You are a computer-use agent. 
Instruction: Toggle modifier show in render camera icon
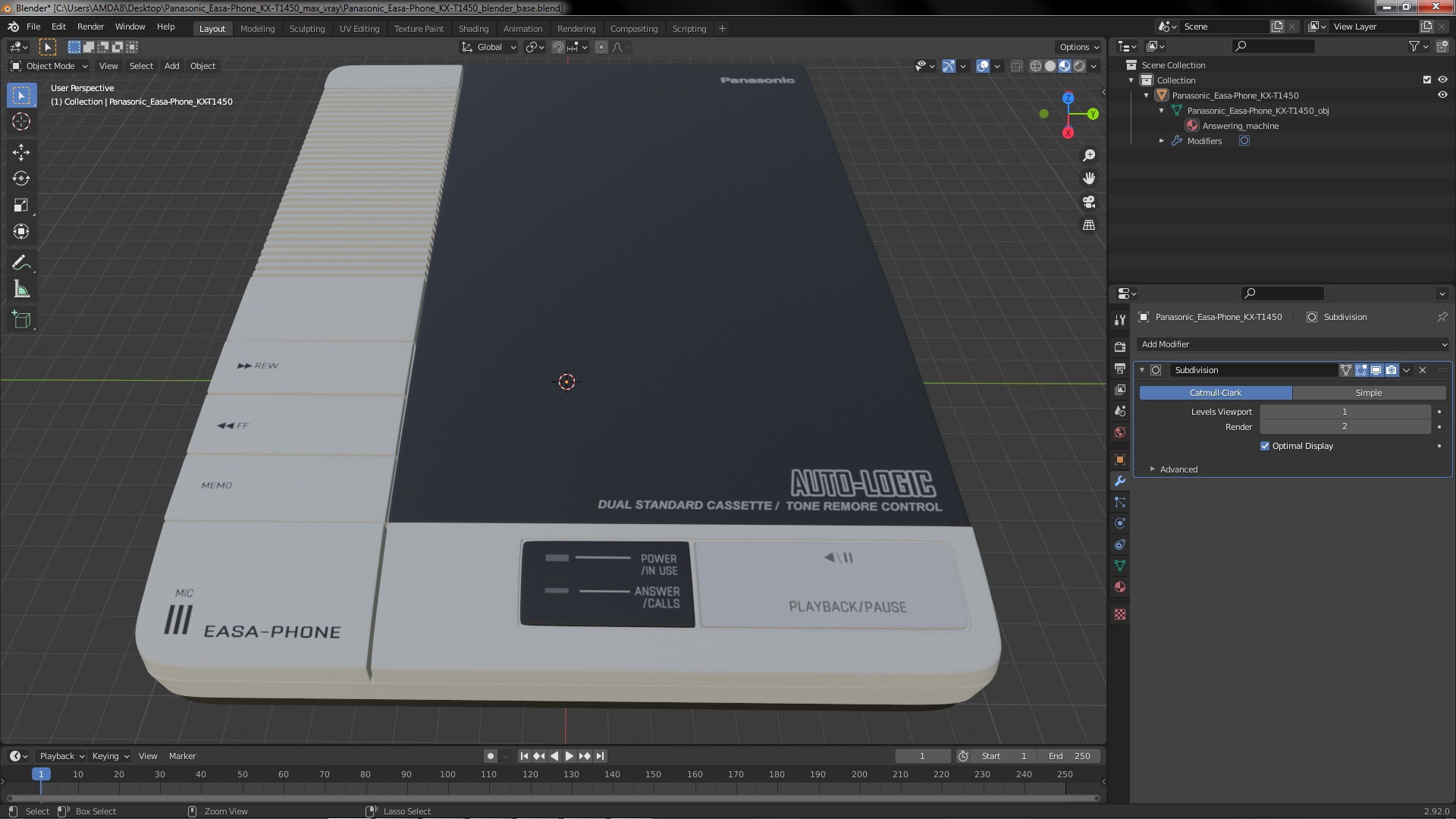coord(1392,370)
